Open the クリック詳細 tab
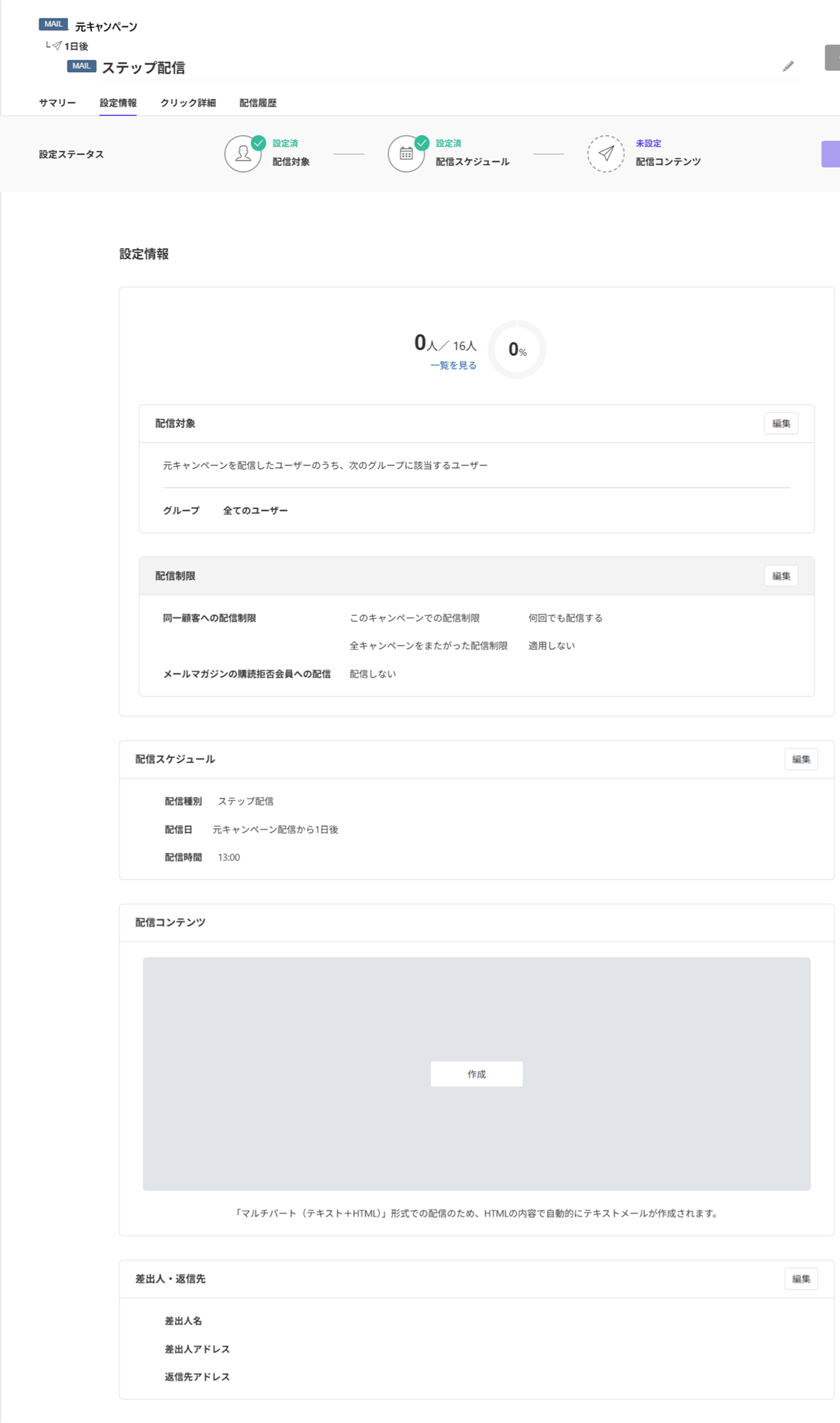 (x=188, y=103)
